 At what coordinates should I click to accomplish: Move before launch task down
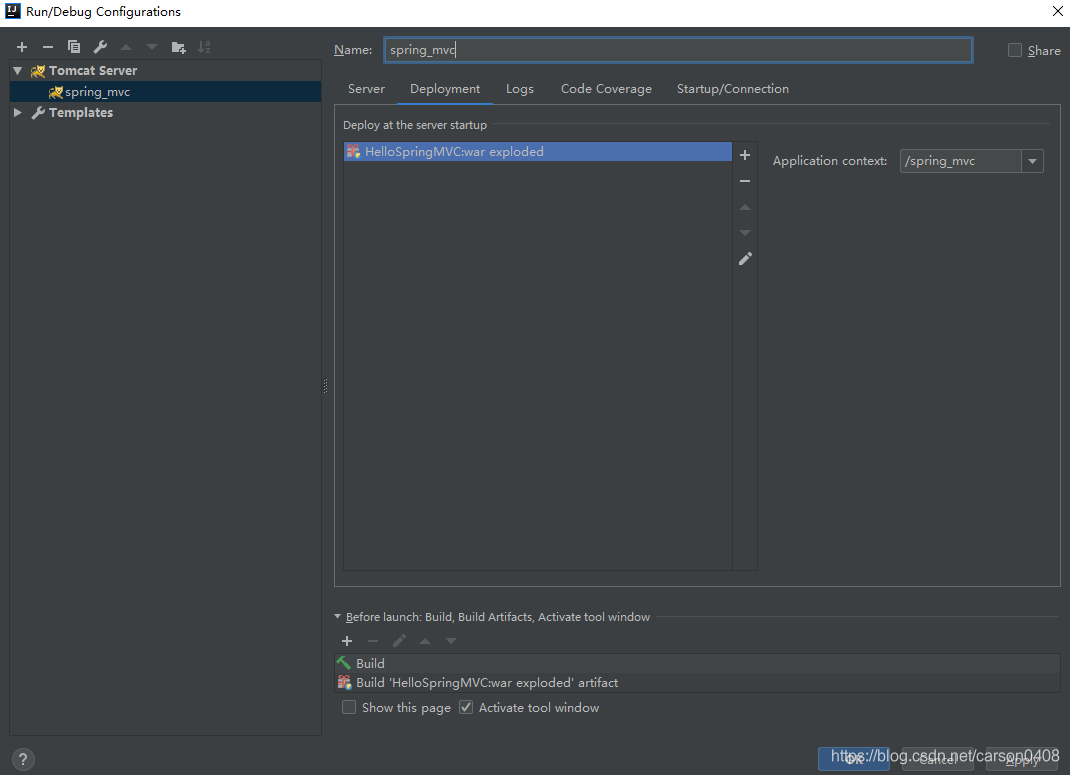(451, 641)
